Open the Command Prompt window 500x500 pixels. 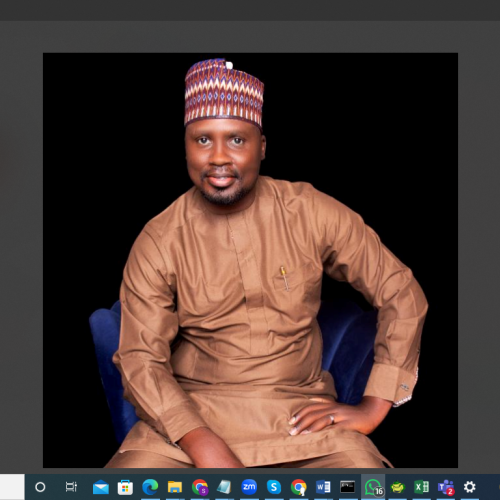point(347,487)
